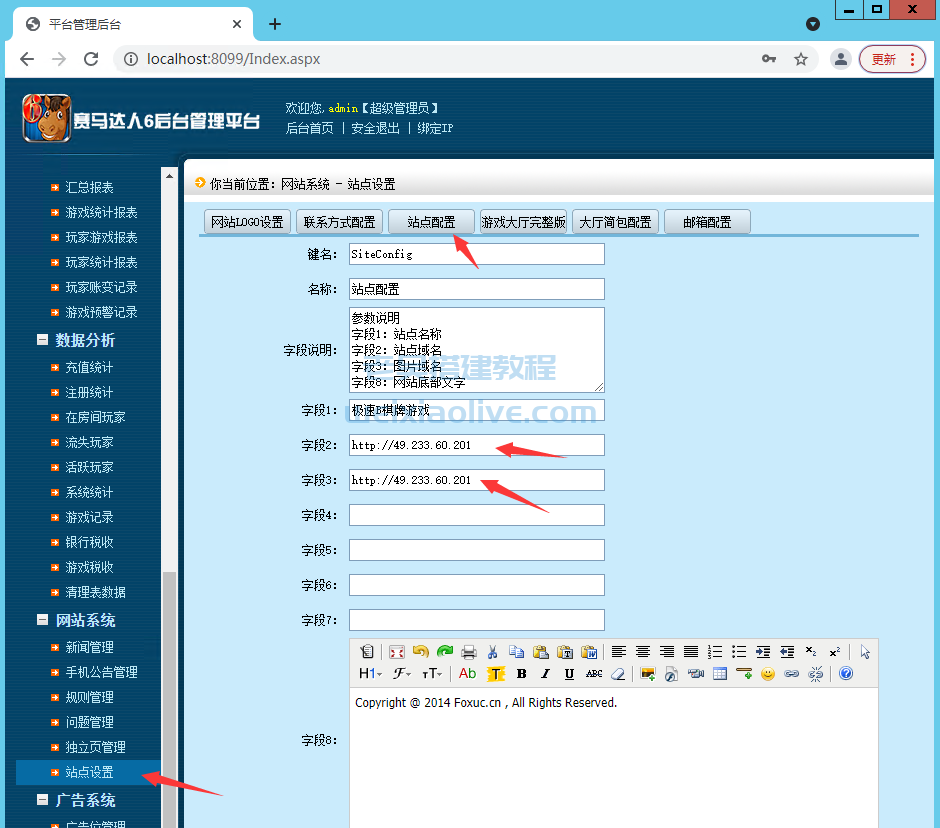Select the Italic formatting icon

(x=544, y=675)
